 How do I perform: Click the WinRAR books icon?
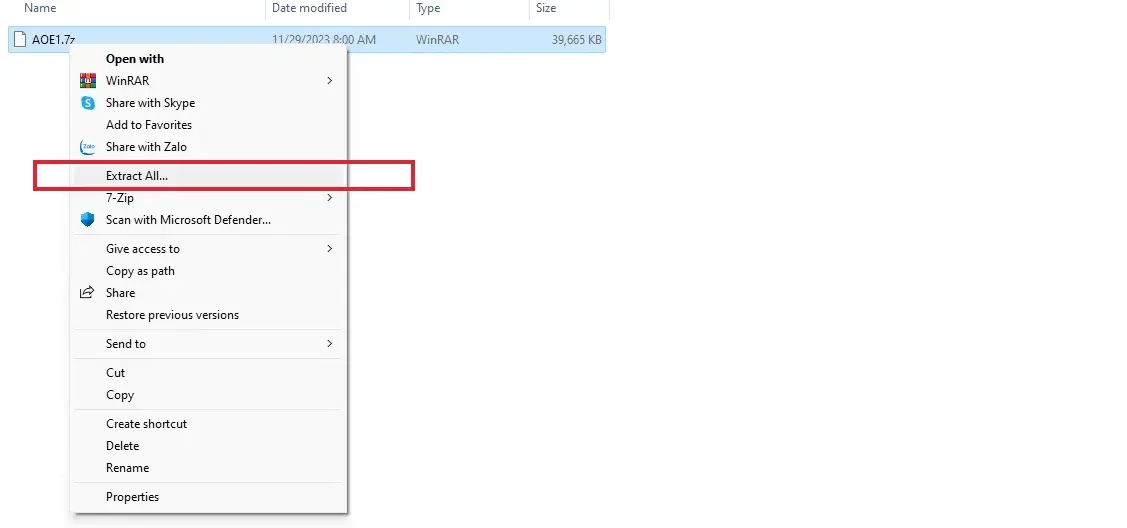[x=87, y=81]
